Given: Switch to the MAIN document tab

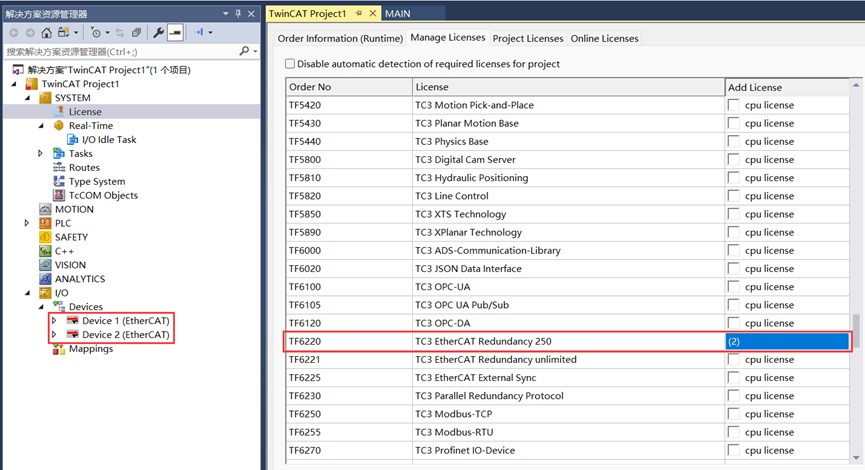Looking at the screenshot, I should tap(398, 13).
